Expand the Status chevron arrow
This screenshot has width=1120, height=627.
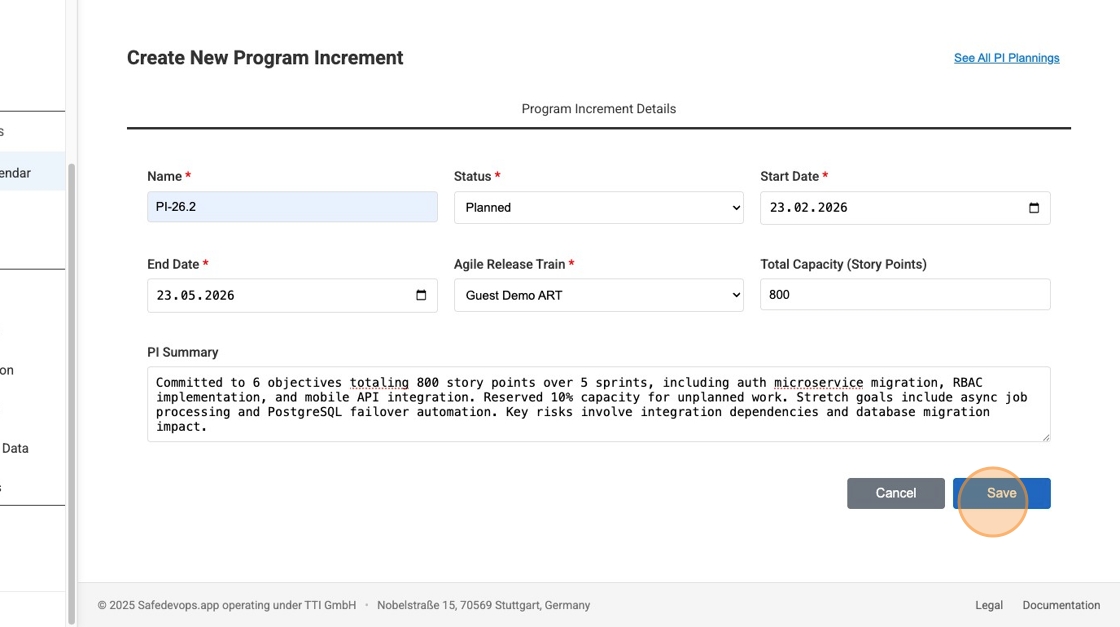click(x=736, y=207)
